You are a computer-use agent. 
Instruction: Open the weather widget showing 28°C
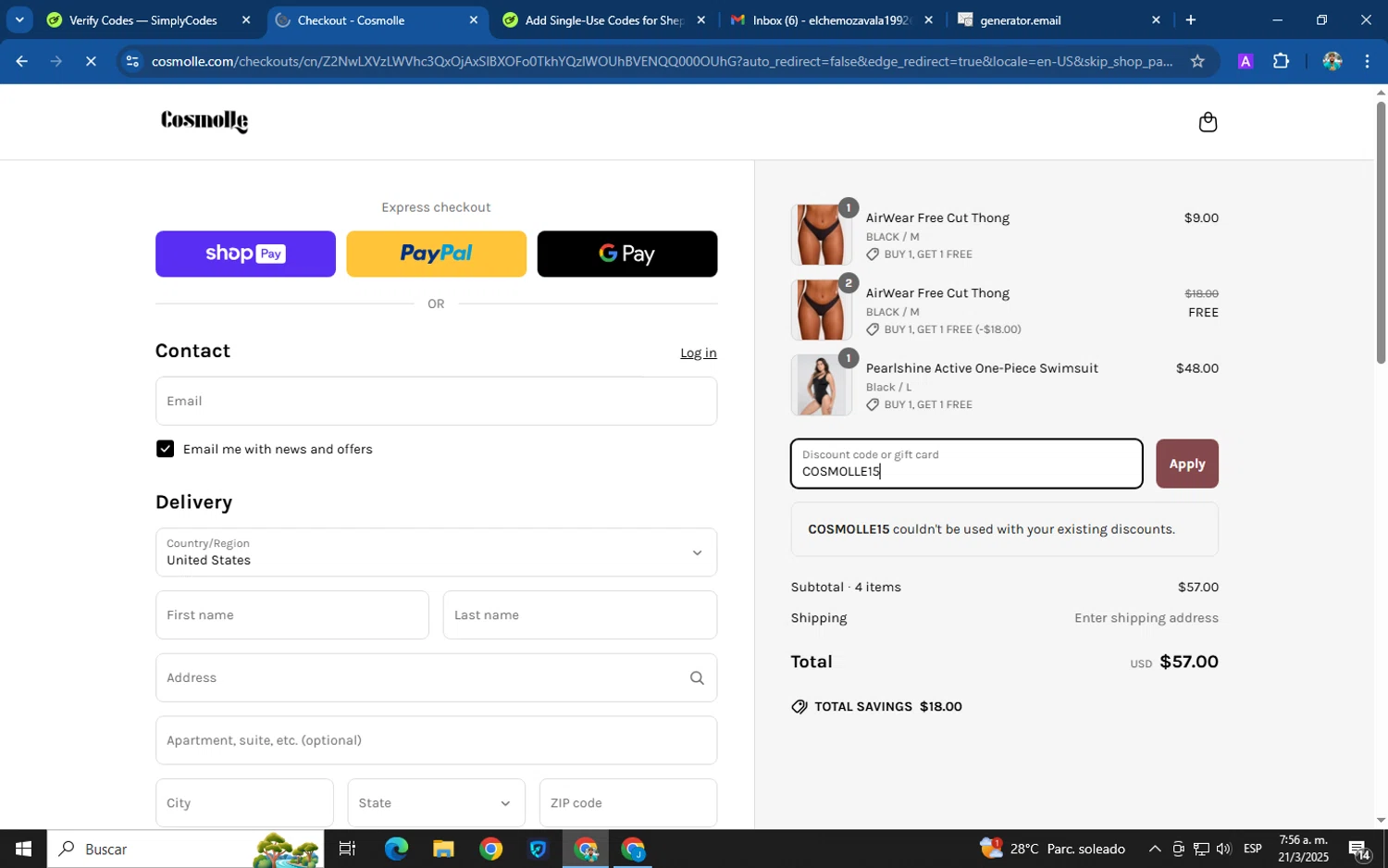1053,849
